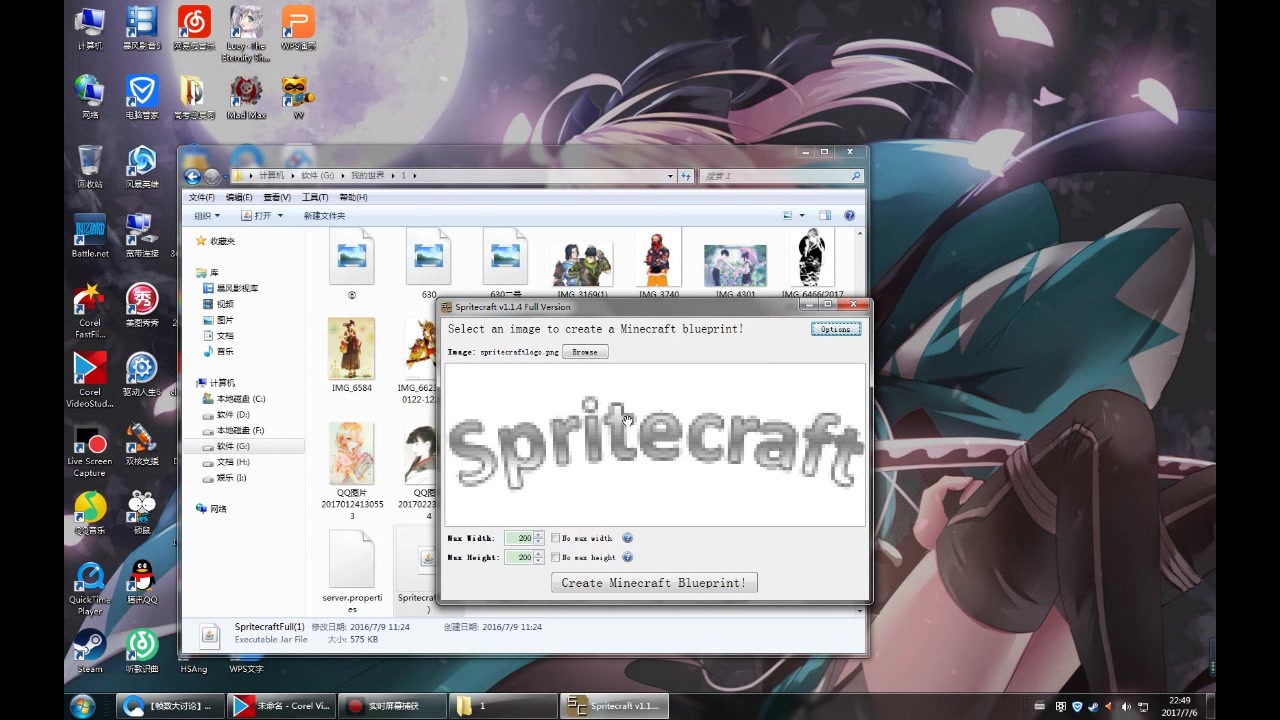Select 视频 library in navigation pane
The image size is (1280, 720).
218,304
